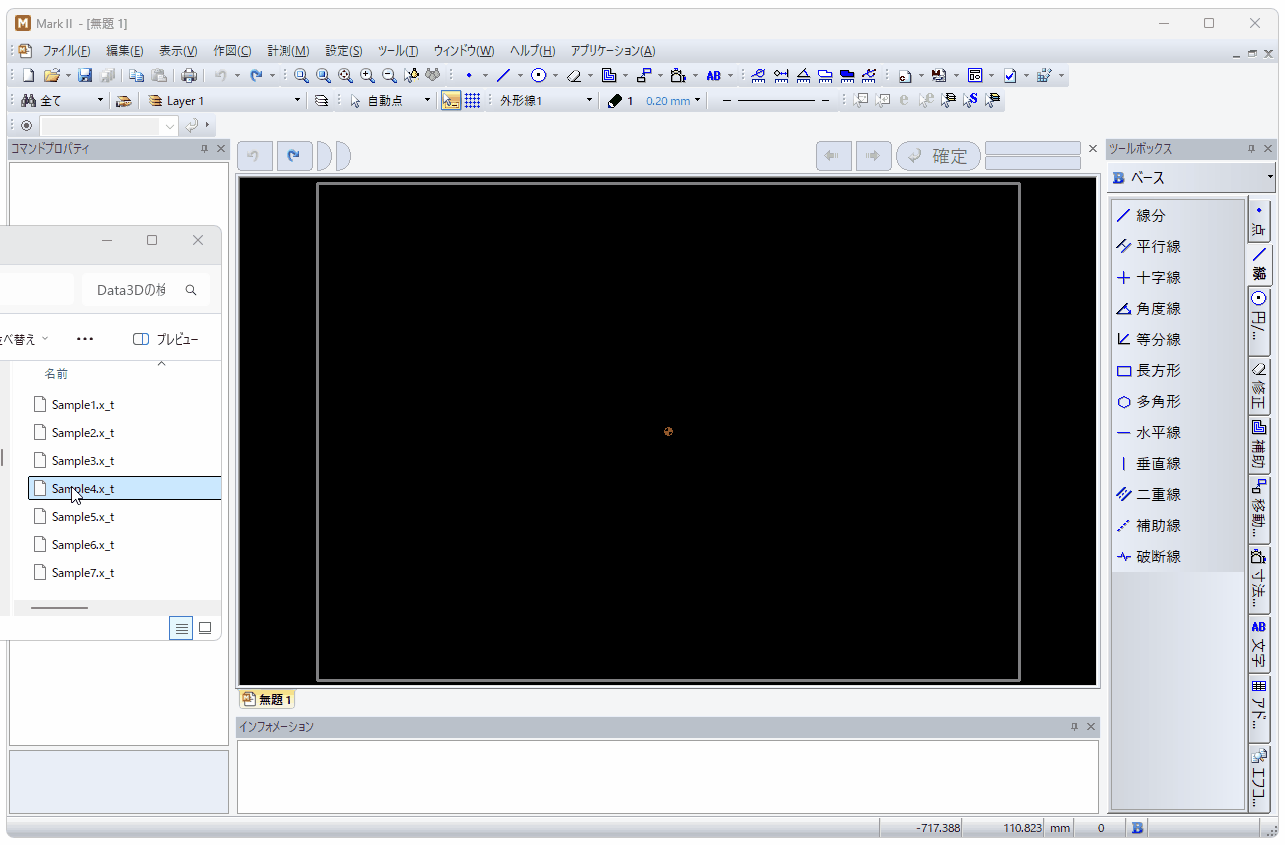1285x845 pixels.
Task: Switch to the 無題 1 document tab
Action: click(x=267, y=700)
